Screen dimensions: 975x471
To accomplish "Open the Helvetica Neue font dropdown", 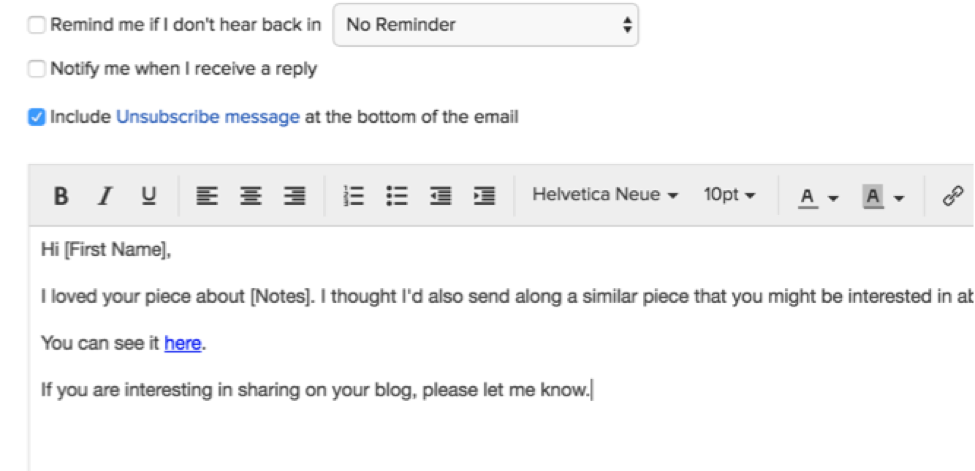I will click(605, 195).
